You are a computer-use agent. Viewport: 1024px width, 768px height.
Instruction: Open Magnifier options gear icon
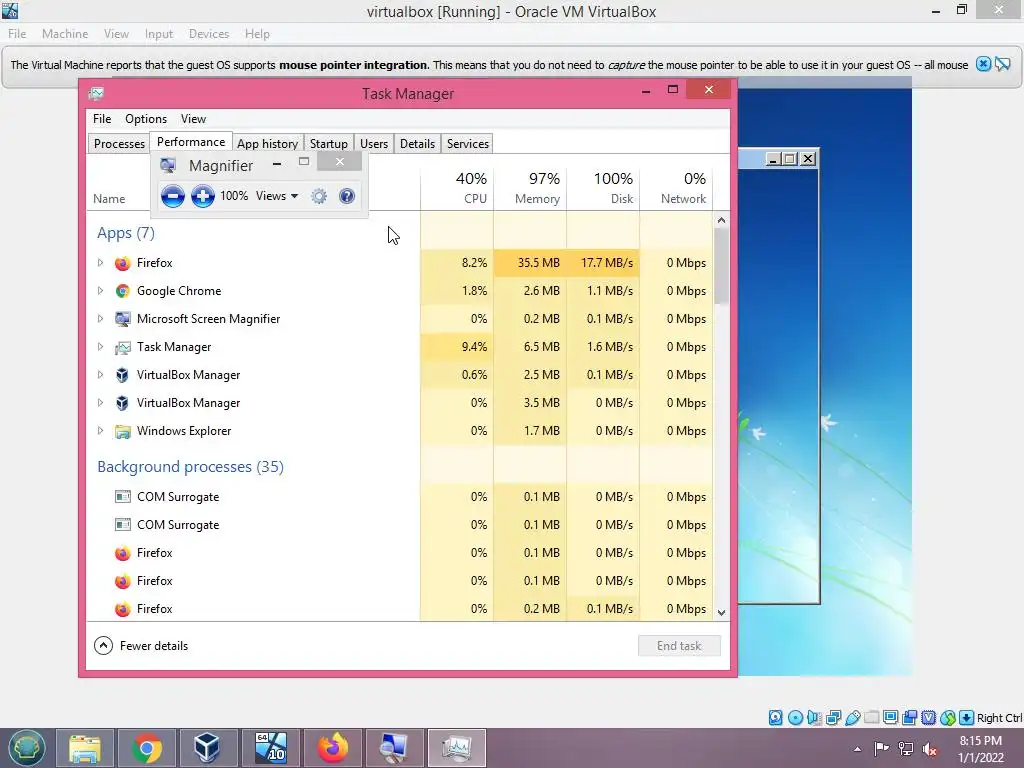click(319, 196)
